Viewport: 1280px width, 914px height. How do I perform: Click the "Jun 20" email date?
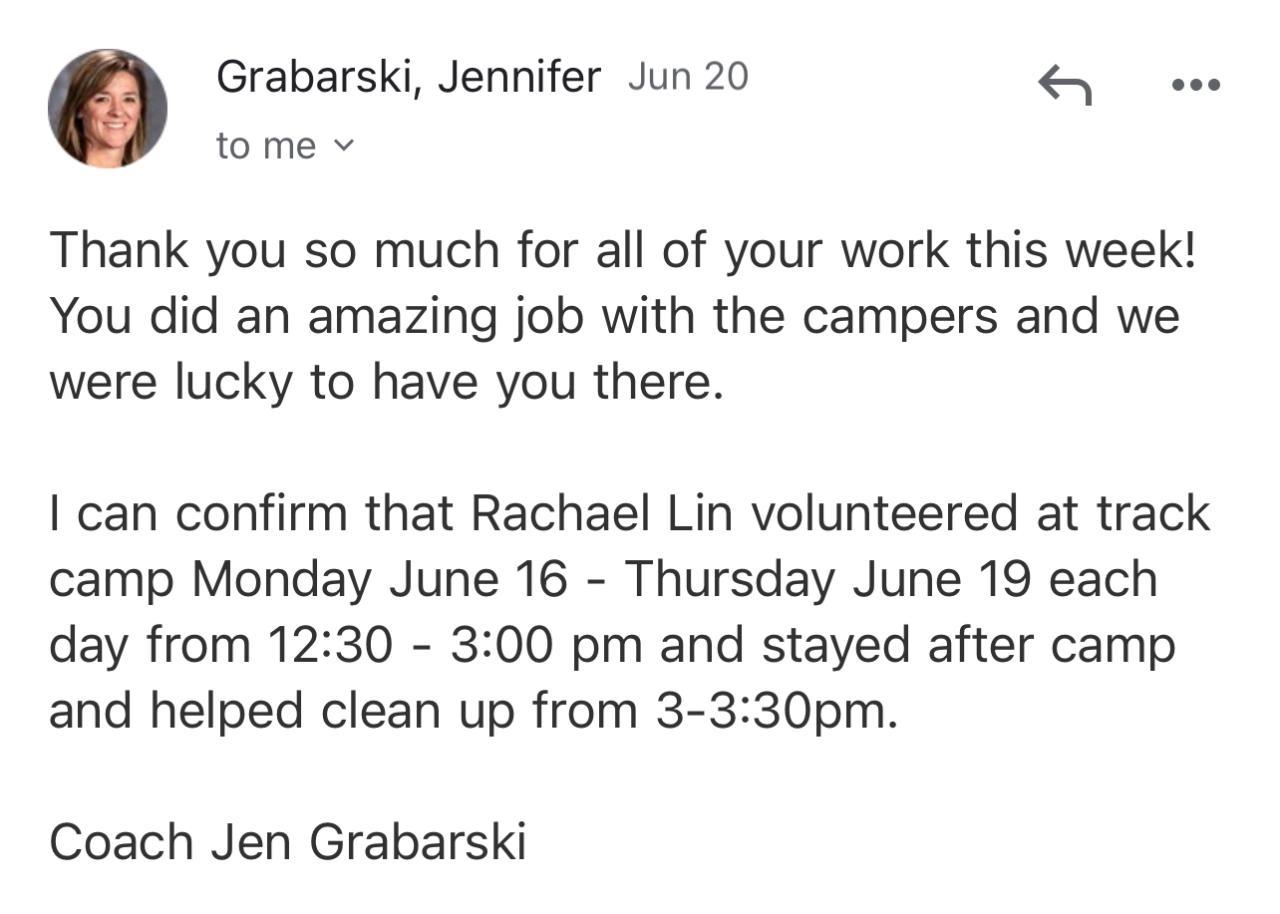(x=688, y=77)
